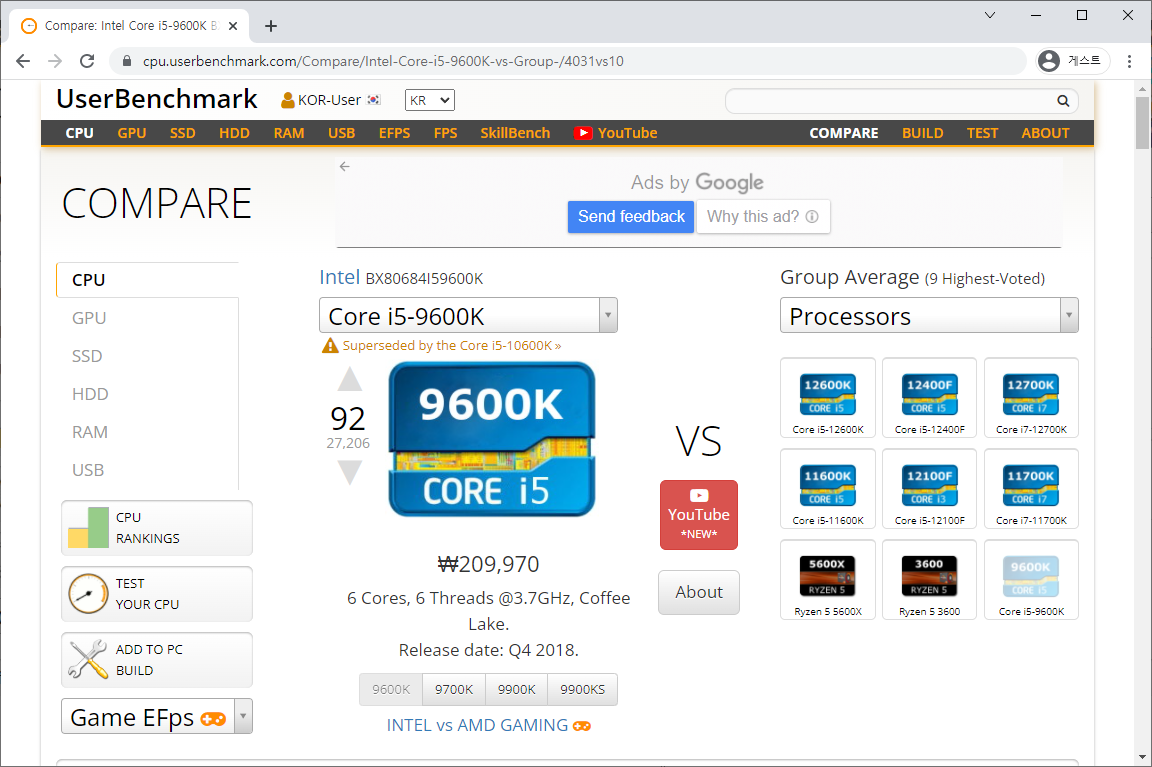Viewport: 1152px width, 767px height.
Task: Open Superseded by Core i5-10600K link
Action: point(451,345)
